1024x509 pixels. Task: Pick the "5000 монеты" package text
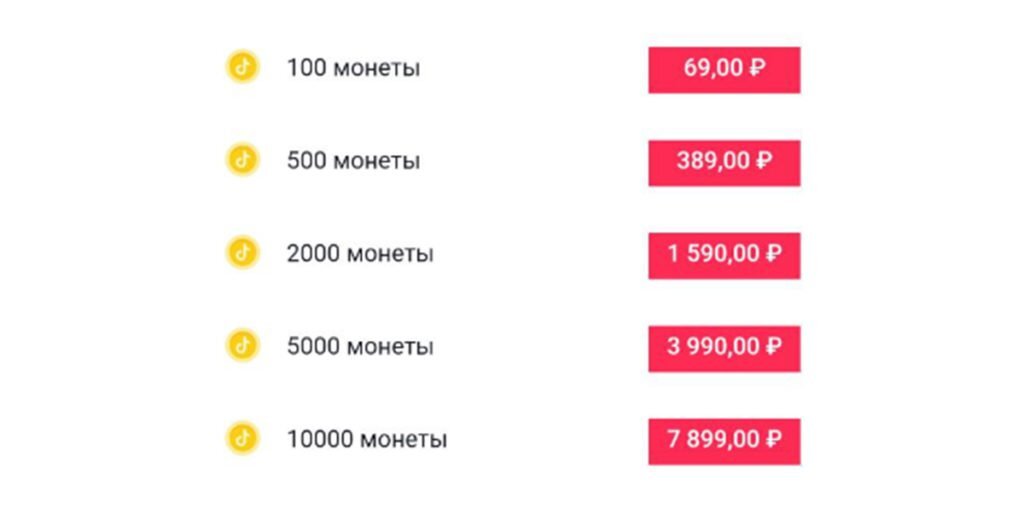click(x=360, y=346)
